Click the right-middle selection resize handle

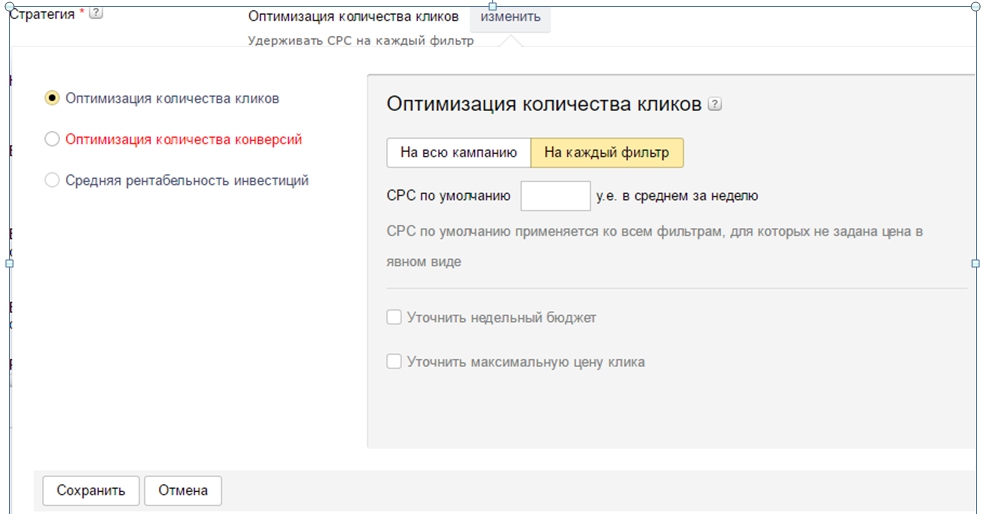tap(975, 263)
